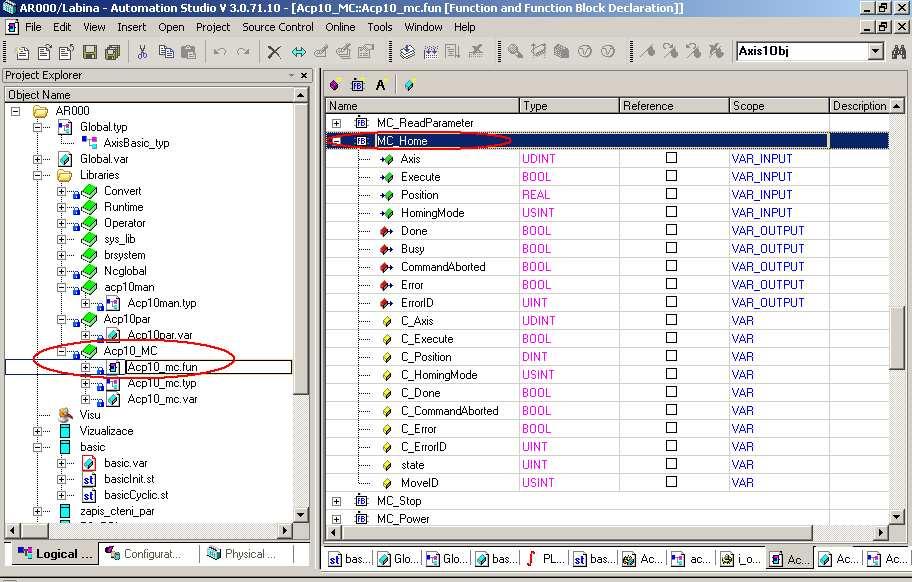The image size is (912, 582).
Task: Click the Redo arrow icon
Action: (243, 52)
